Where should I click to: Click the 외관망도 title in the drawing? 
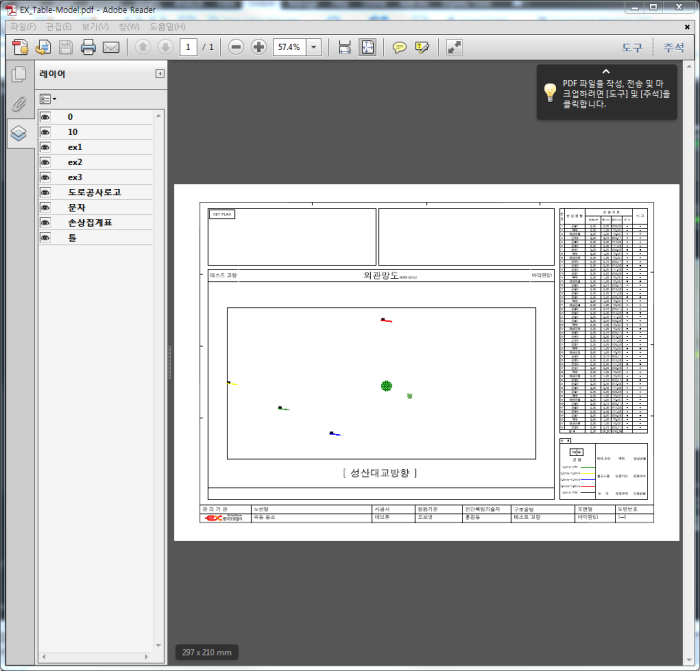click(381, 275)
